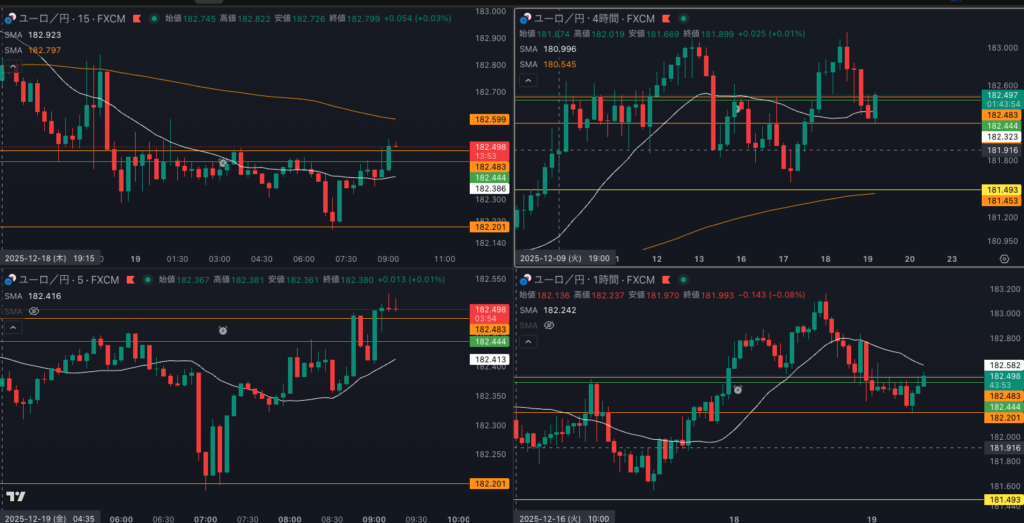Open chart settings gear on the 4時間 chart

click(1003, 258)
